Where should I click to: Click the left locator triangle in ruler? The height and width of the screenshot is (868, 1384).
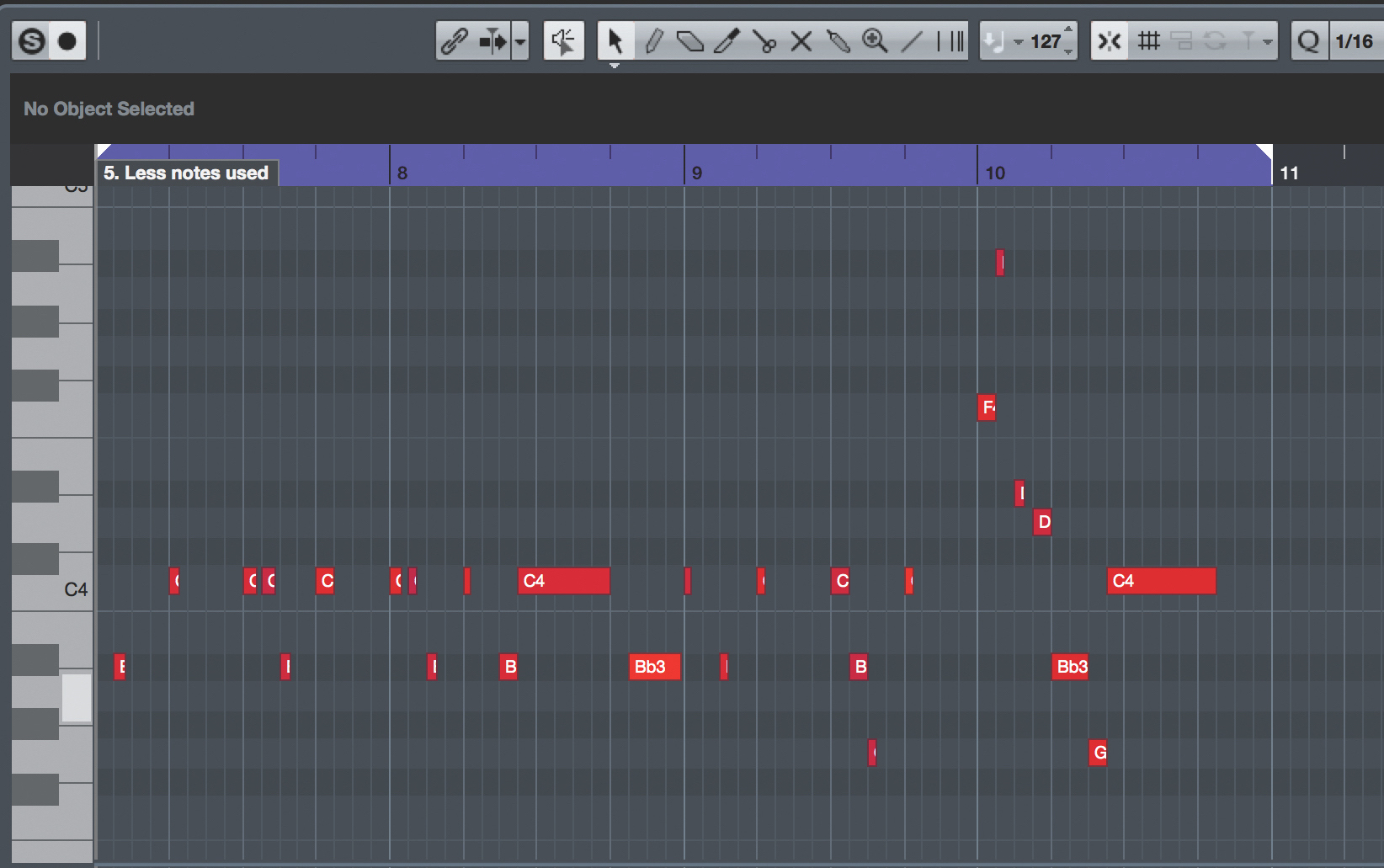point(104,151)
